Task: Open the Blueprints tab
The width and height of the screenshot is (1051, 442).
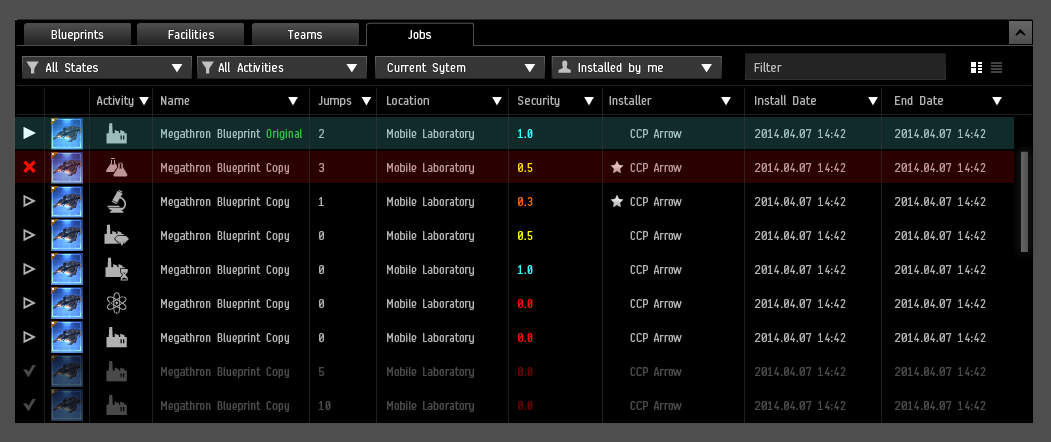Action: (77, 34)
